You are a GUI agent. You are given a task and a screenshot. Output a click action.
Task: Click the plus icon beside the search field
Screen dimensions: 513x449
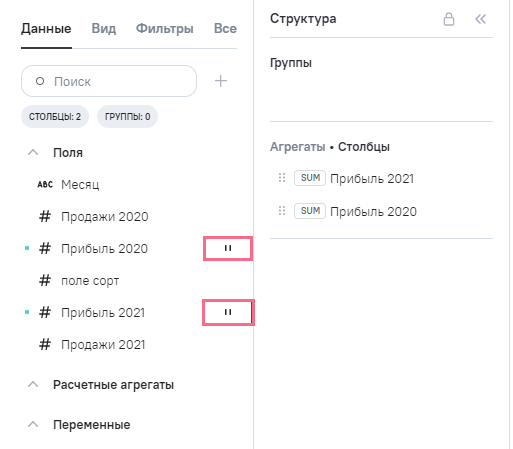click(x=221, y=81)
